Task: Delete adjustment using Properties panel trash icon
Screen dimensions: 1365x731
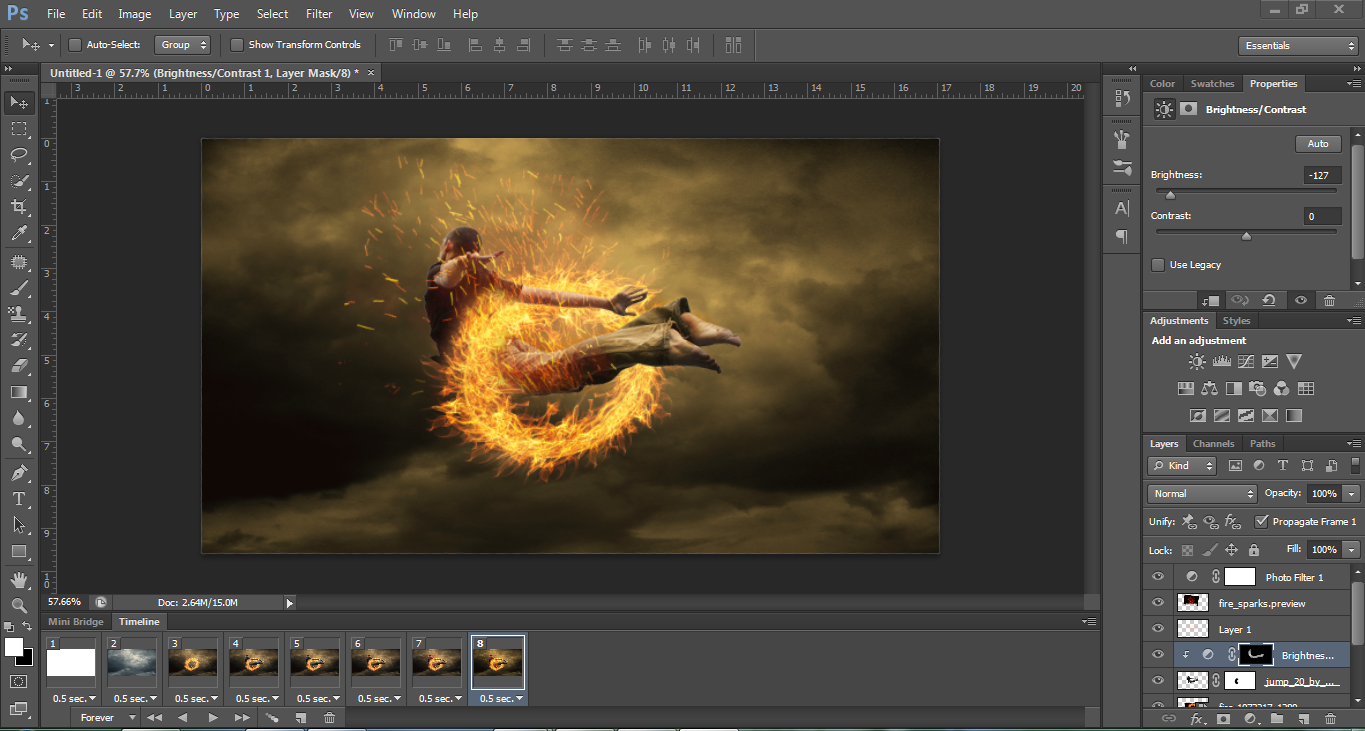Action: coord(1329,300)
